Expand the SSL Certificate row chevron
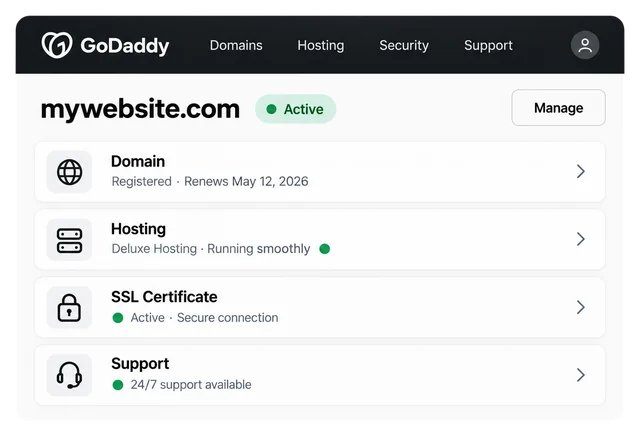 click(581, 307)
